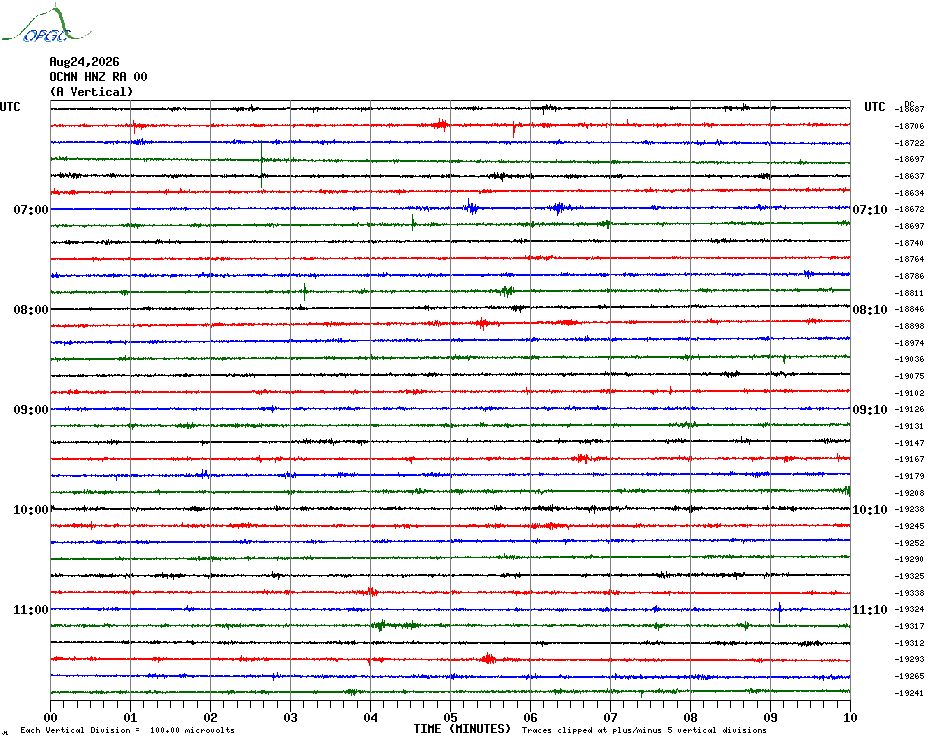
Task: Click the DC offset value "-18898"
Action: point(909,326)
